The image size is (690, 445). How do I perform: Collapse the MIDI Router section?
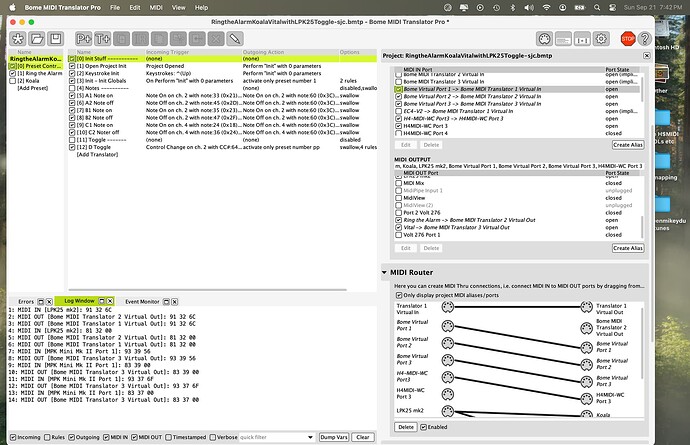click(384, 272)
